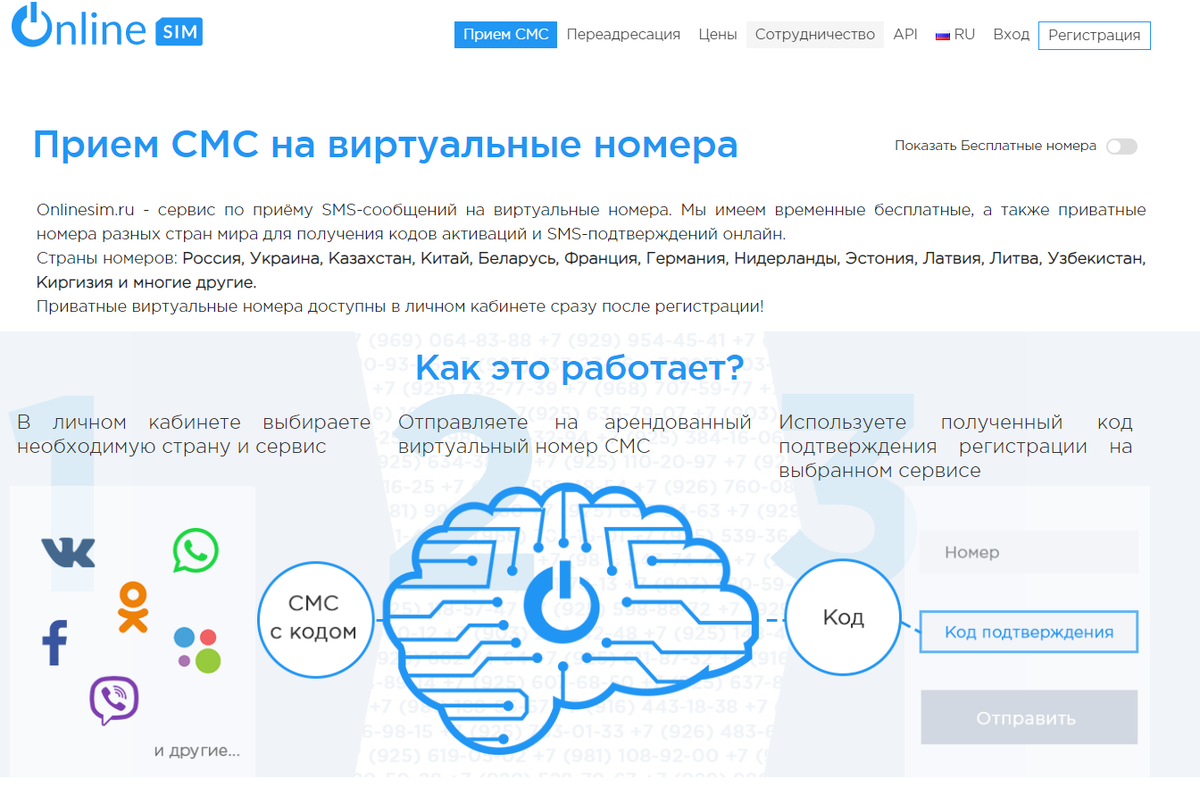Open the API menu link
Image resolution: width=1200 pixels, height=787 pixels.
905,34
